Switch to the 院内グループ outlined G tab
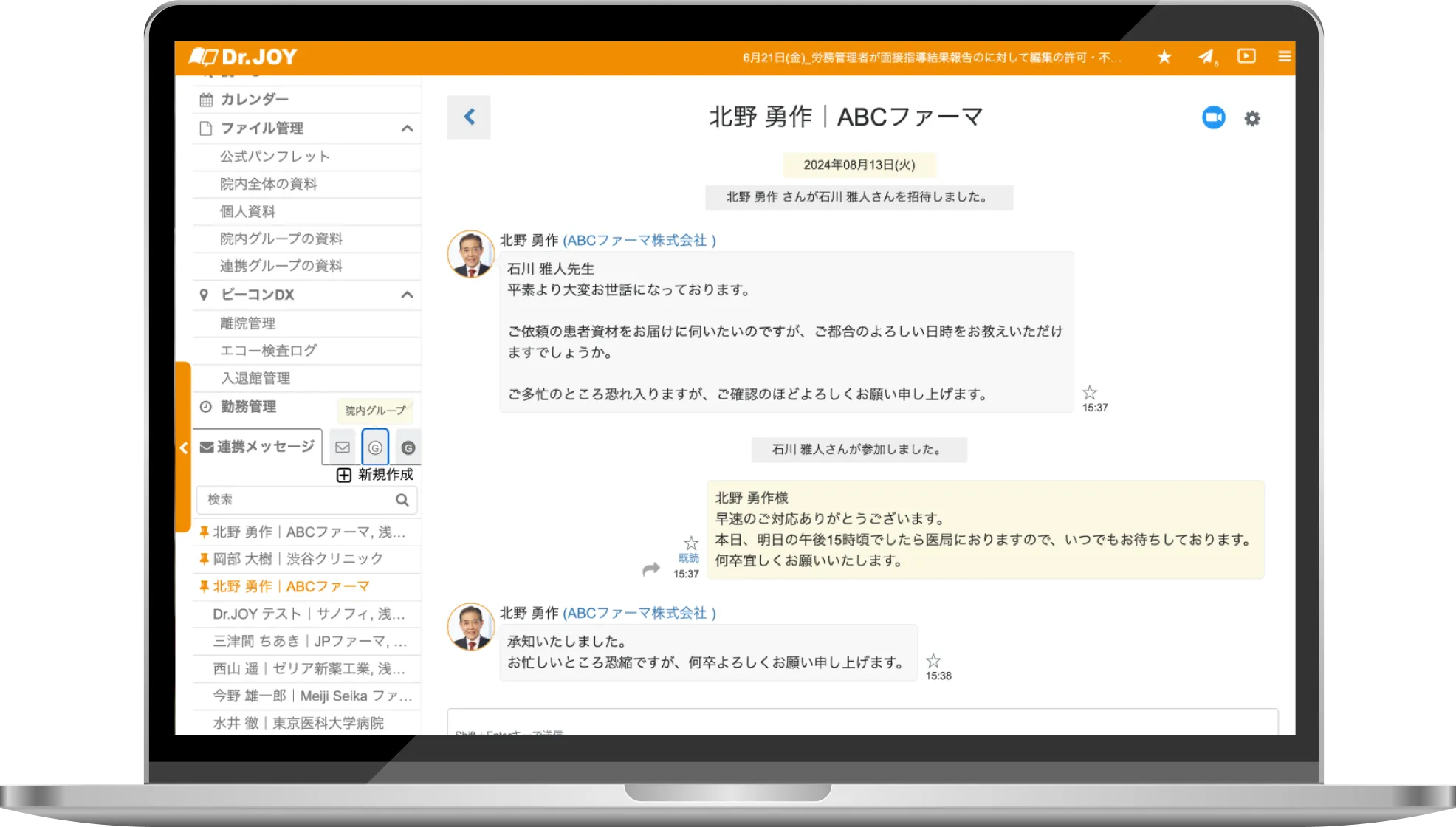 (375, 447)
